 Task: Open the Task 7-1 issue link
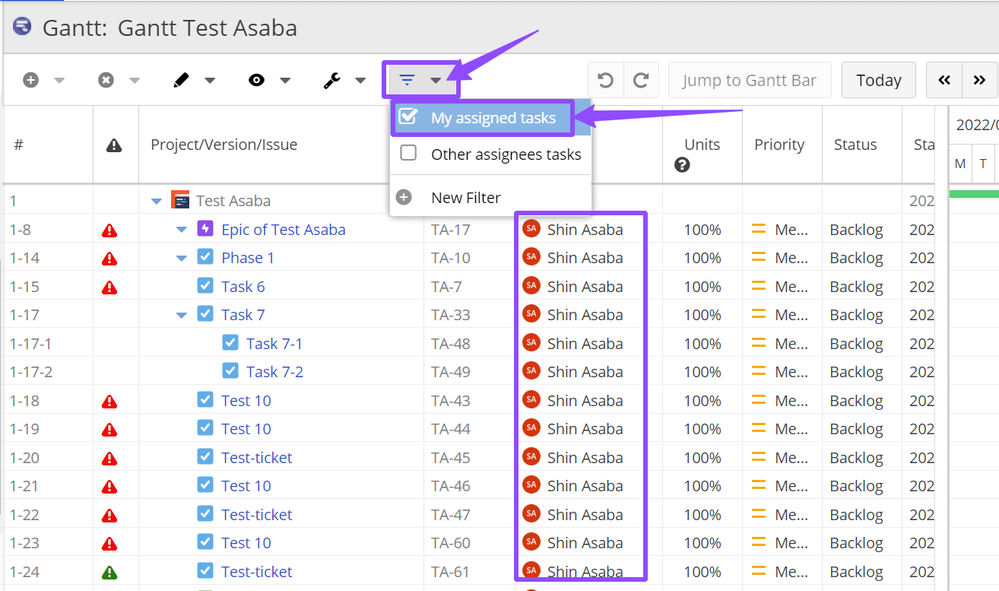click(275, 344)
